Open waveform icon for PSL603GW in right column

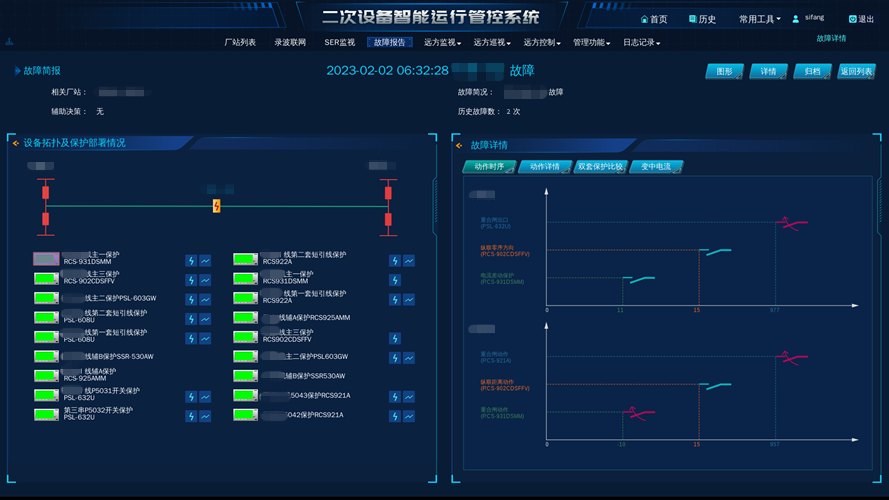tap(408, 357)
